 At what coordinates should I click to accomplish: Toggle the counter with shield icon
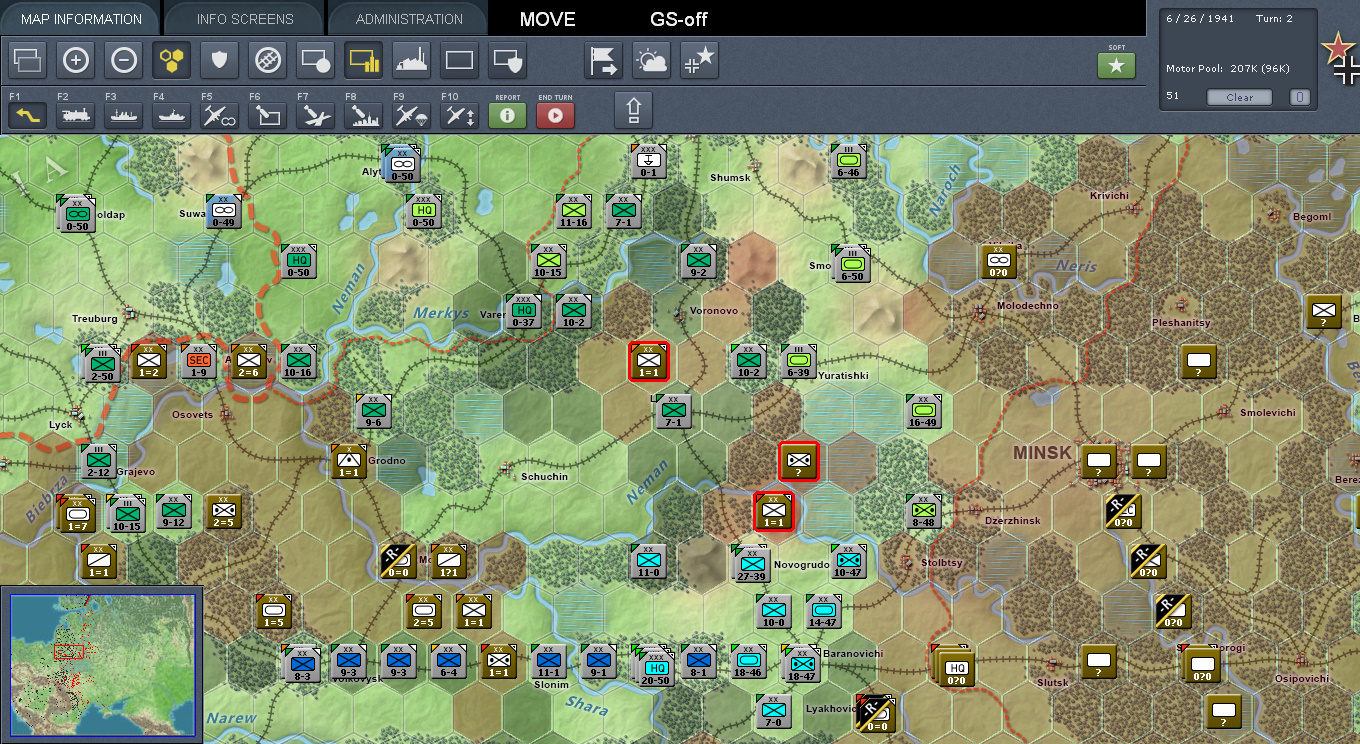click(x=507, y=61)
